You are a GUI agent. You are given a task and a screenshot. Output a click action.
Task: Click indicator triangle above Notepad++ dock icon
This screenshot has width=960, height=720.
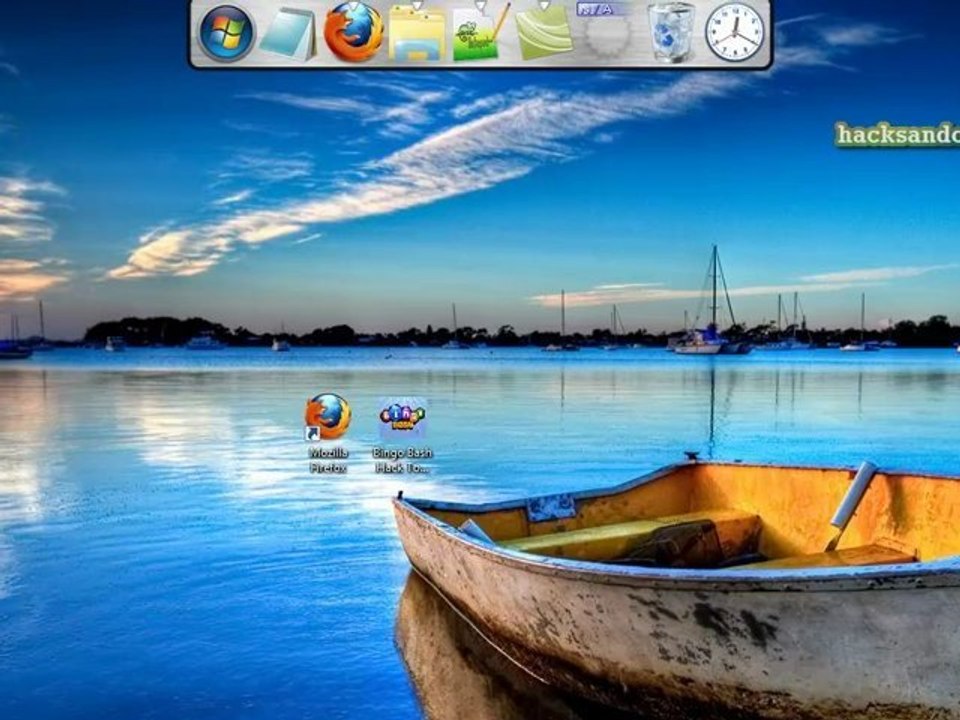click(x=481, y=6)
